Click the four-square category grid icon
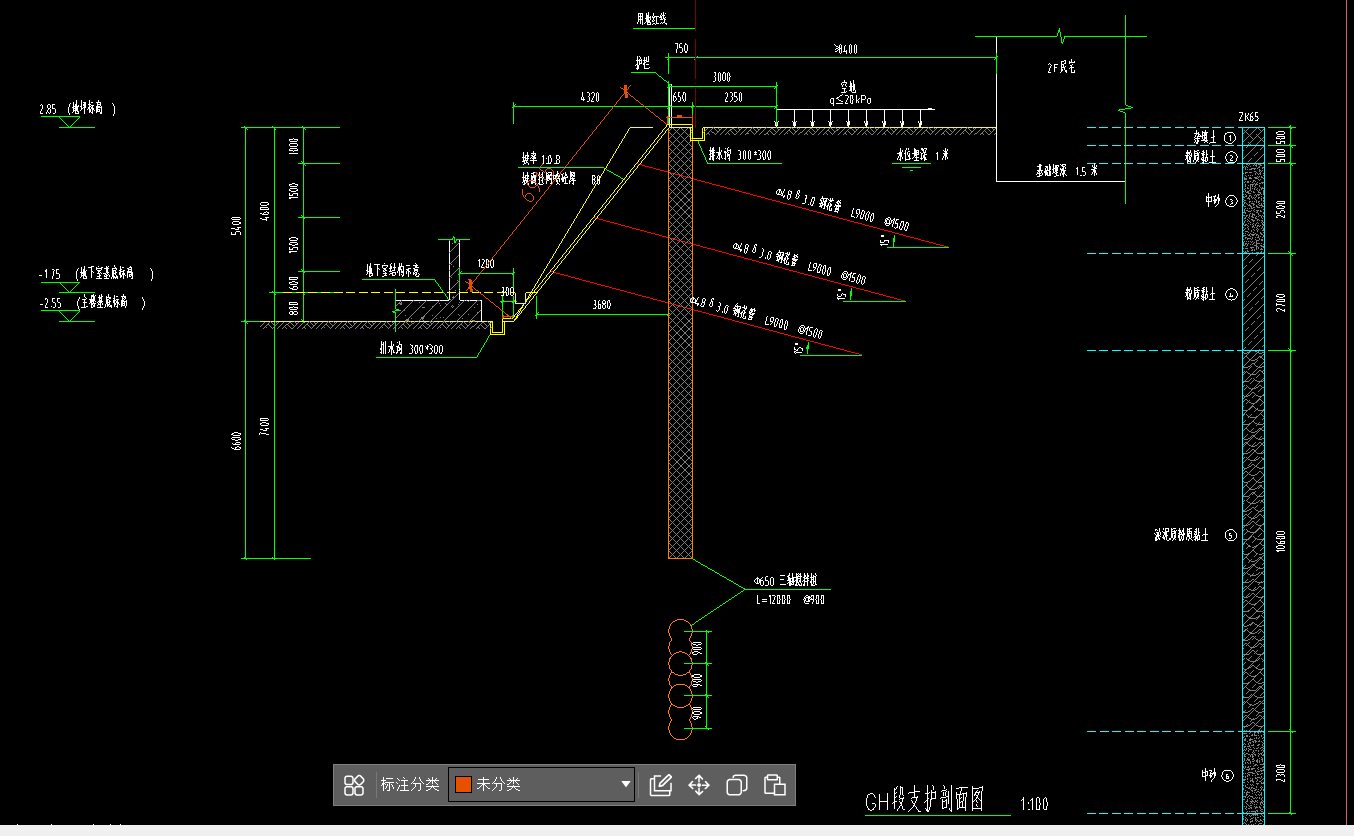 pyautogui.click(x=354, y=785)
